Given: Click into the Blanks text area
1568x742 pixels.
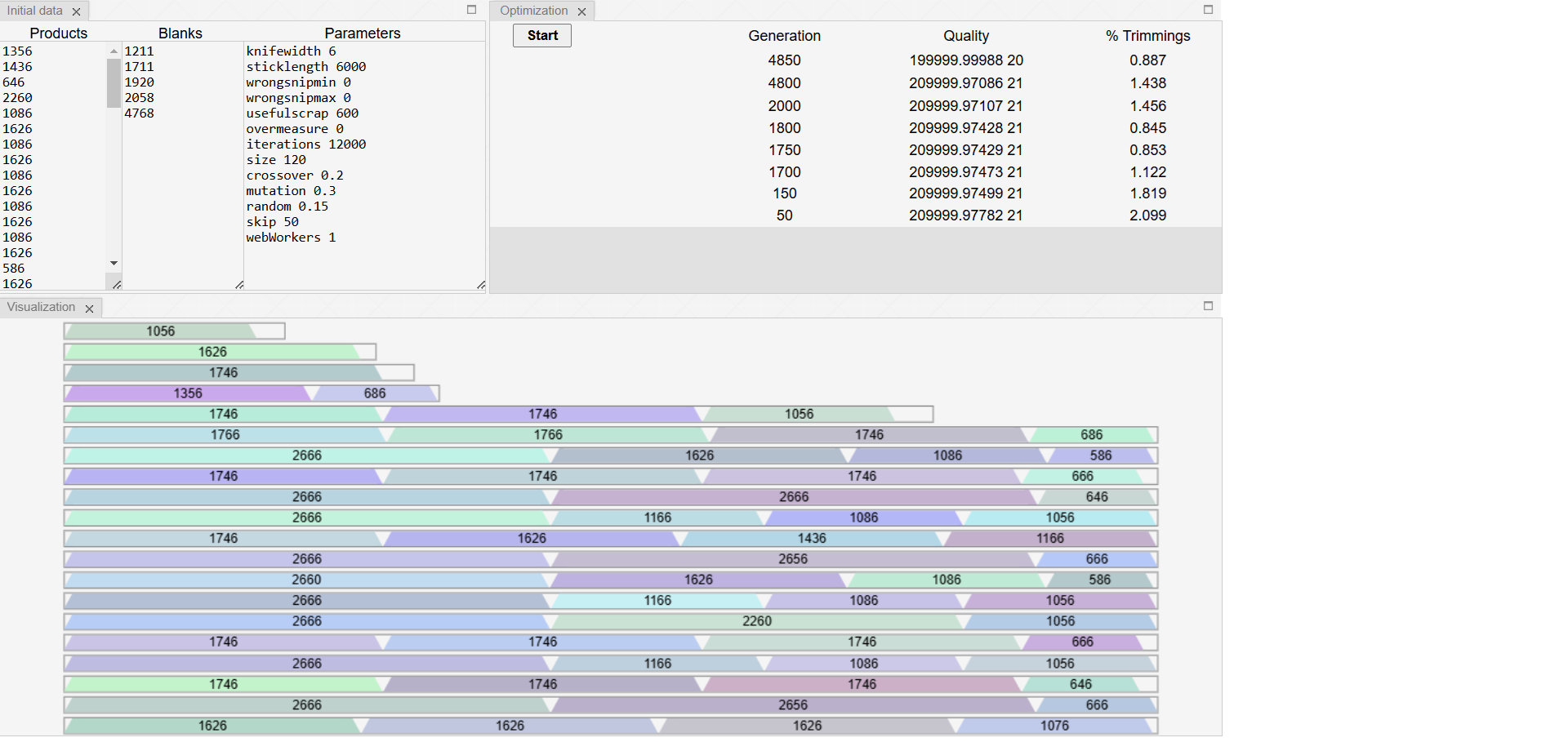Looking at the screenshot, I should pyautogui.click(x=183, y=166).
